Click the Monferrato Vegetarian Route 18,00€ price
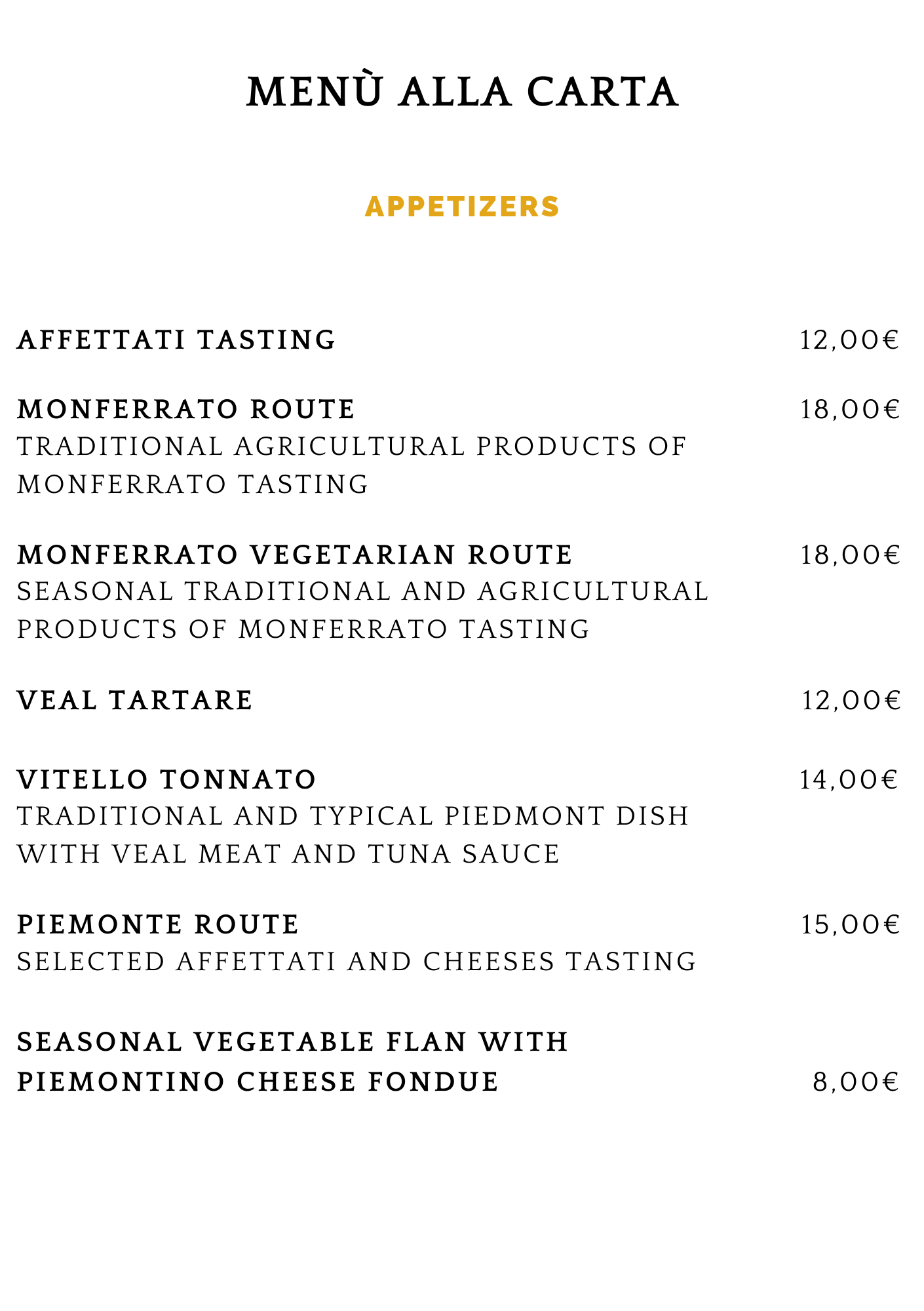Screen dimensions: 924x1311 [850, 555]
